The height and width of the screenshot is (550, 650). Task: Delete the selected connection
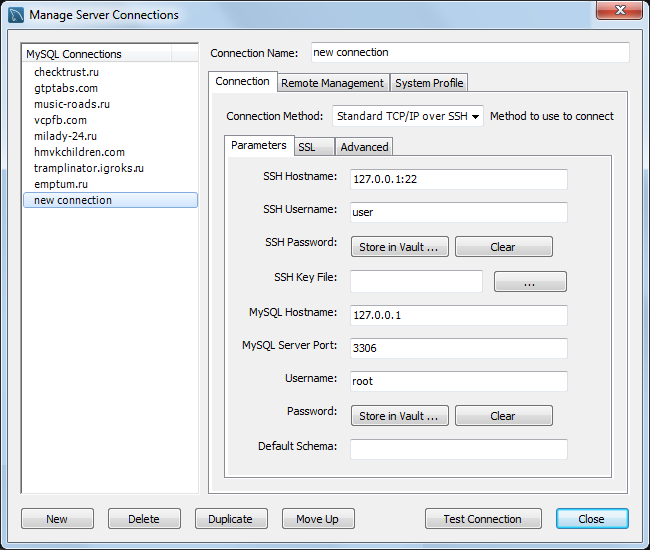coord(144,519)
